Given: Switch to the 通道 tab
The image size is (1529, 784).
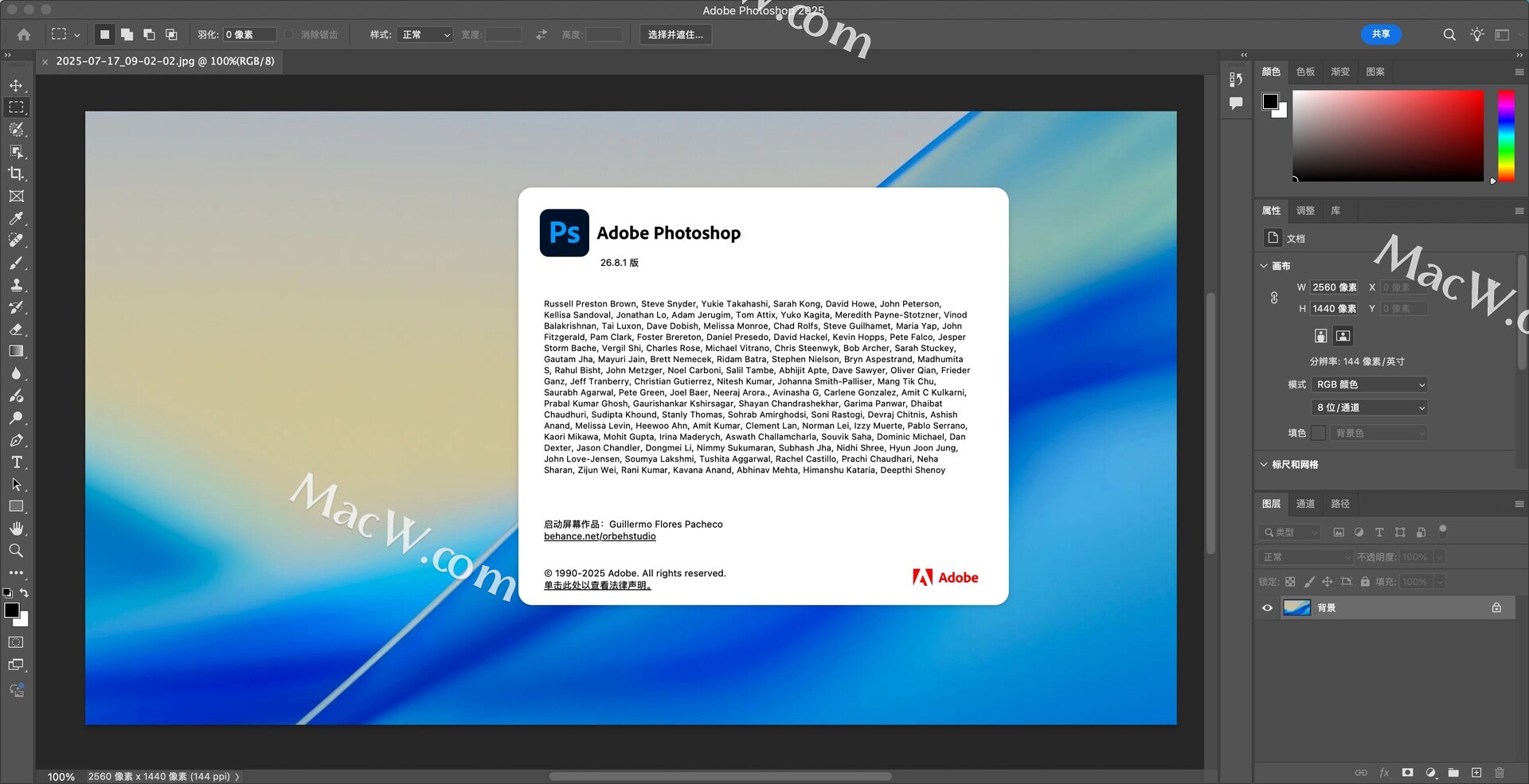Looking at the screenshot, I should pyautogui.click(x=1305, y=504).
